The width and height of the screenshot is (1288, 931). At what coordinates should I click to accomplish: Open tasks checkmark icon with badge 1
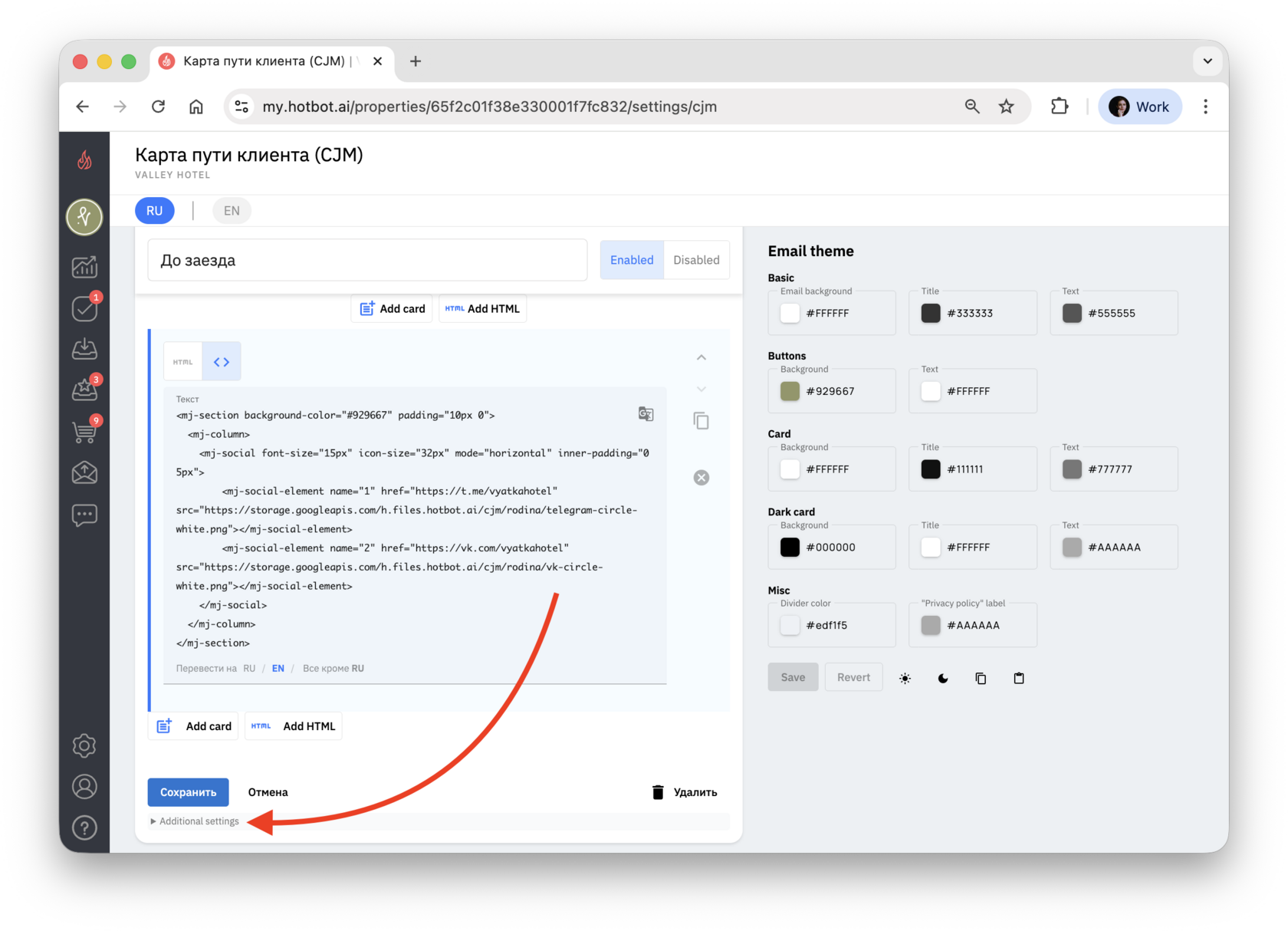coord(84,308)
